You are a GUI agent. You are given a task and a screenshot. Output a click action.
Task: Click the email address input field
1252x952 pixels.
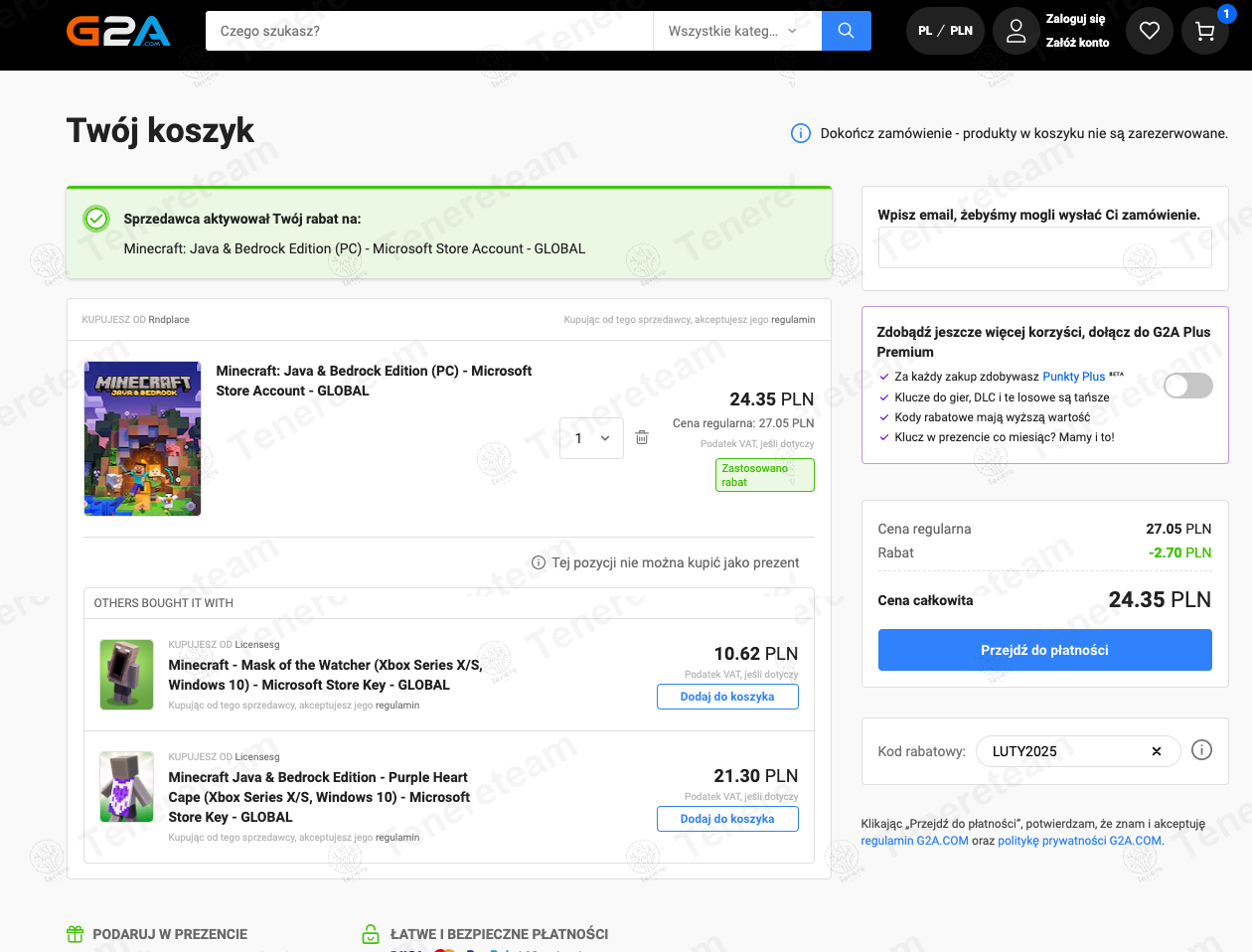coord(1044,248)
